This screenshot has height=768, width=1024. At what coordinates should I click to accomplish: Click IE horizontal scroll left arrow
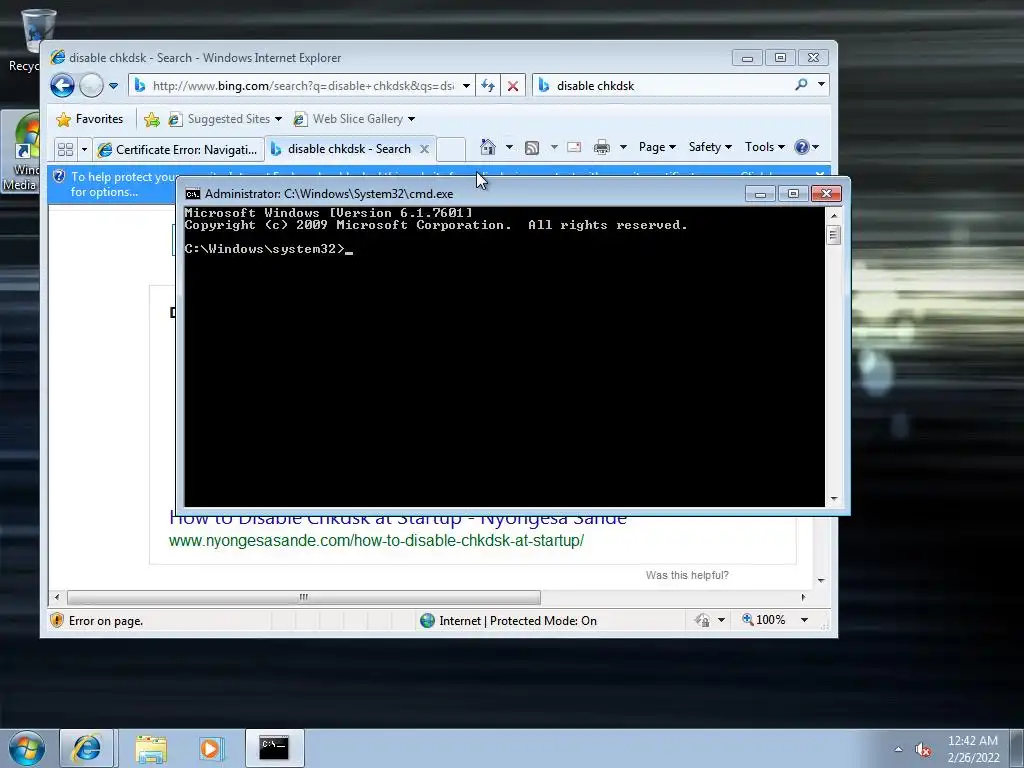(x=57, y=597)
